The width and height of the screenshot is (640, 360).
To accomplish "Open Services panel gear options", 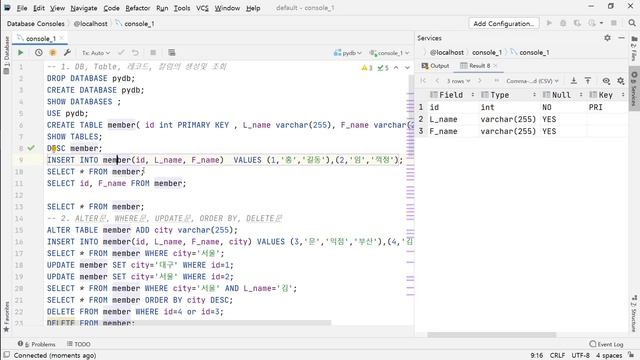I will click(607, 38).
